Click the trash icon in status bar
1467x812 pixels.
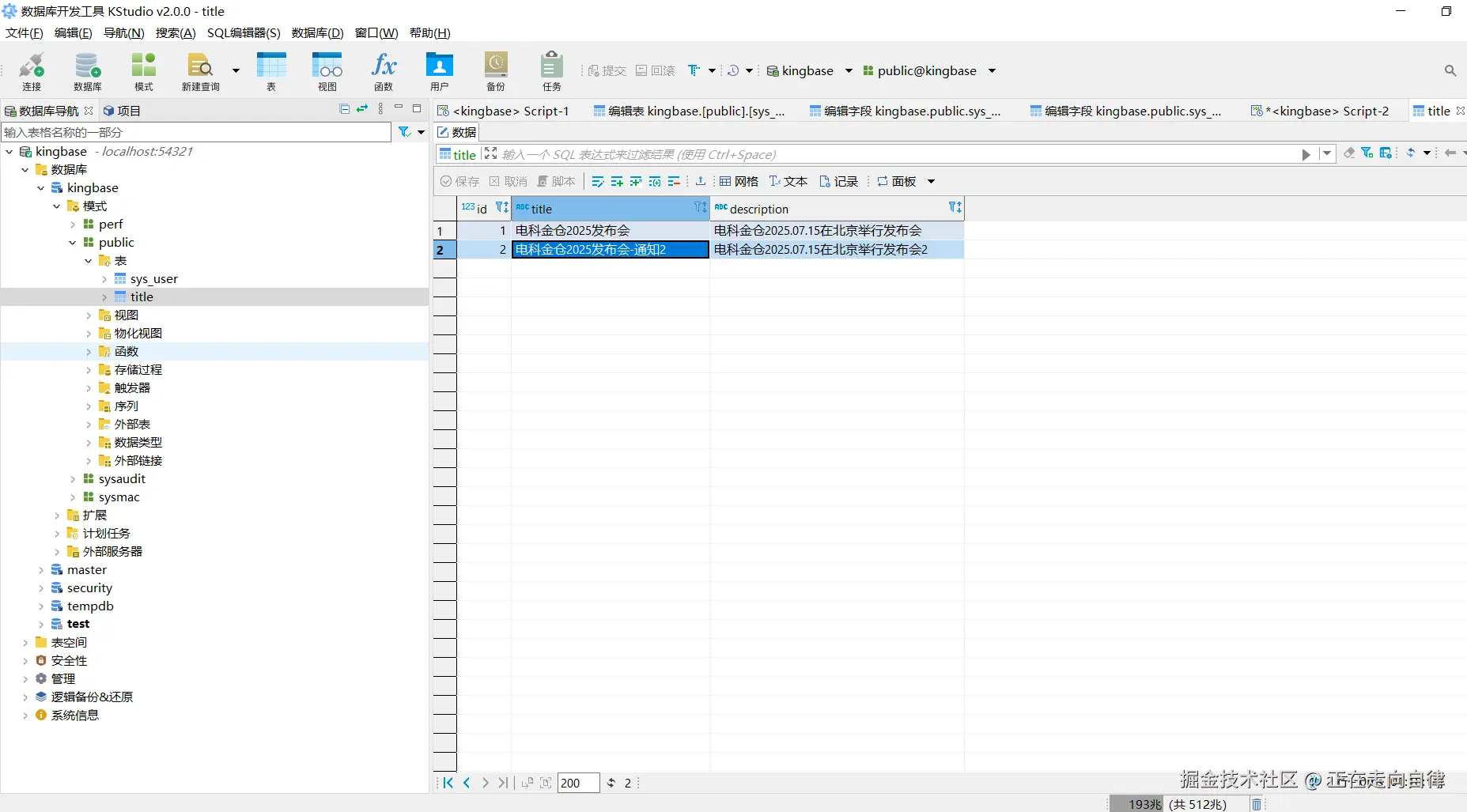click(1256, 804)
